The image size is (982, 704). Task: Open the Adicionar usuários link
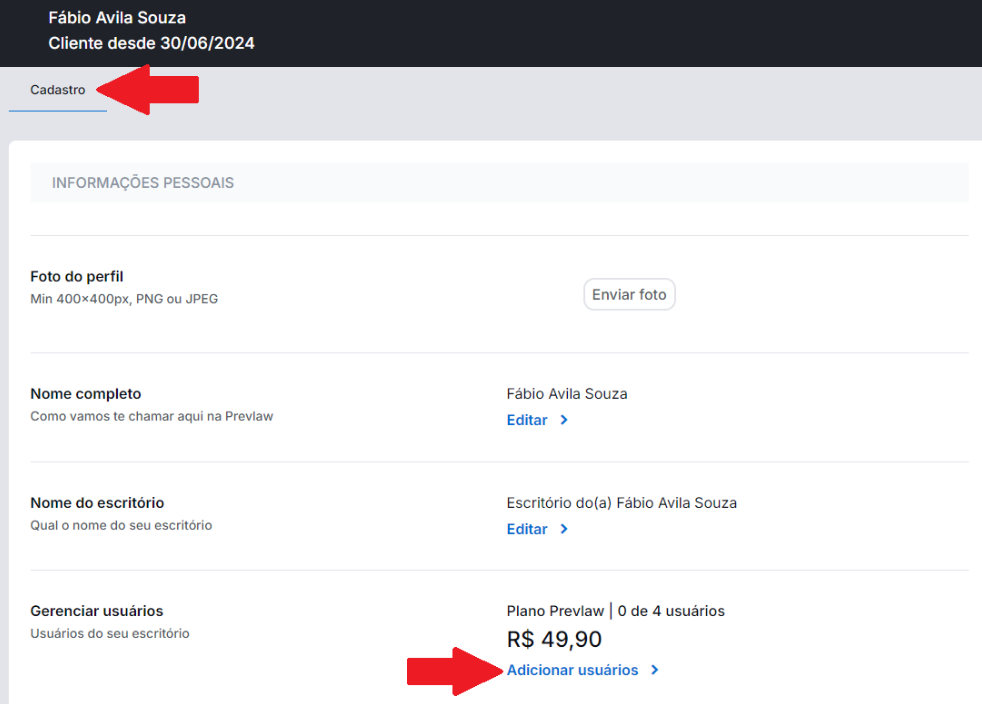572,670
